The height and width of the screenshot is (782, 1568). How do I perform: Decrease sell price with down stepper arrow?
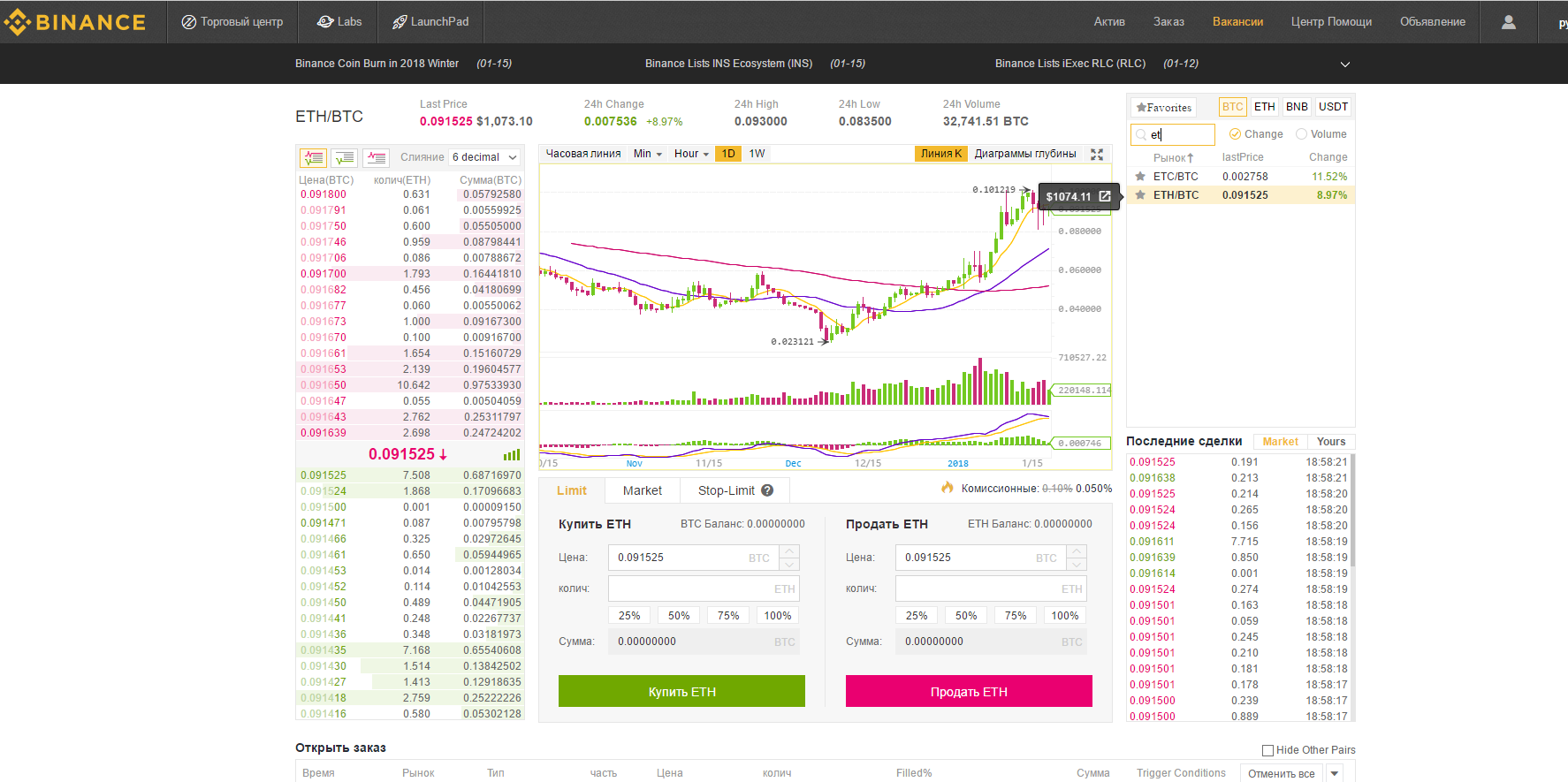1077,564
